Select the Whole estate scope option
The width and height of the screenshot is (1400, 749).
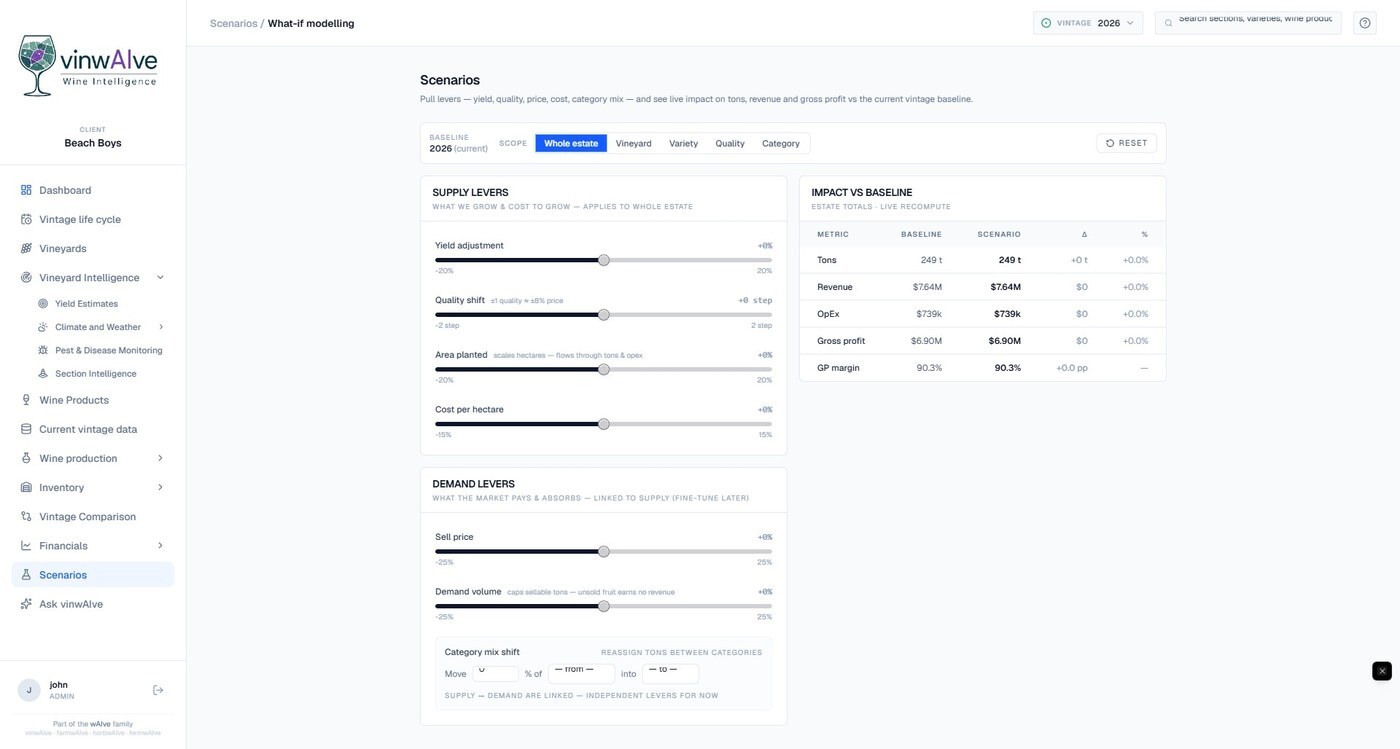[571, 143]
